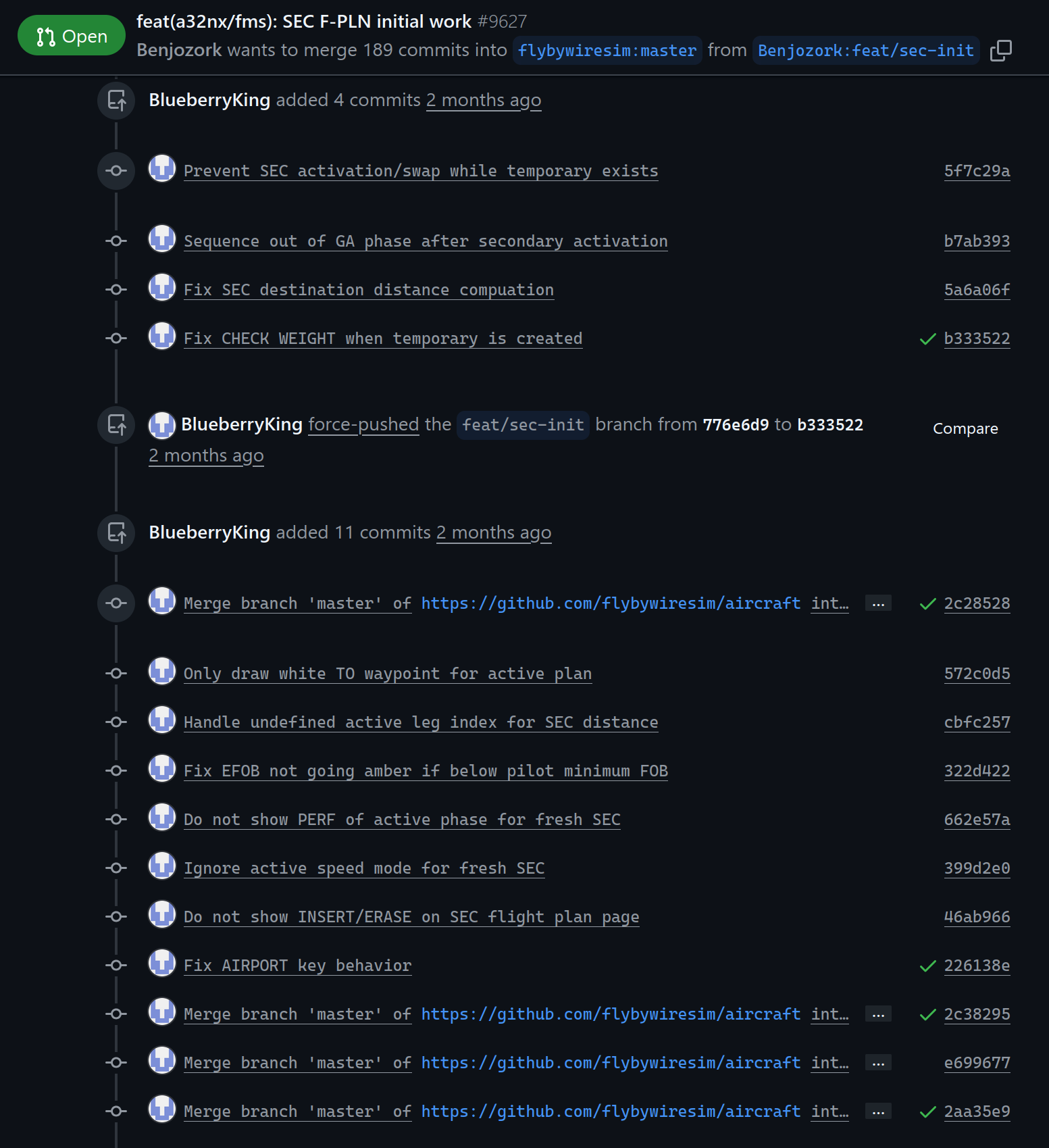Open the force-pushed link

[363, 425]
